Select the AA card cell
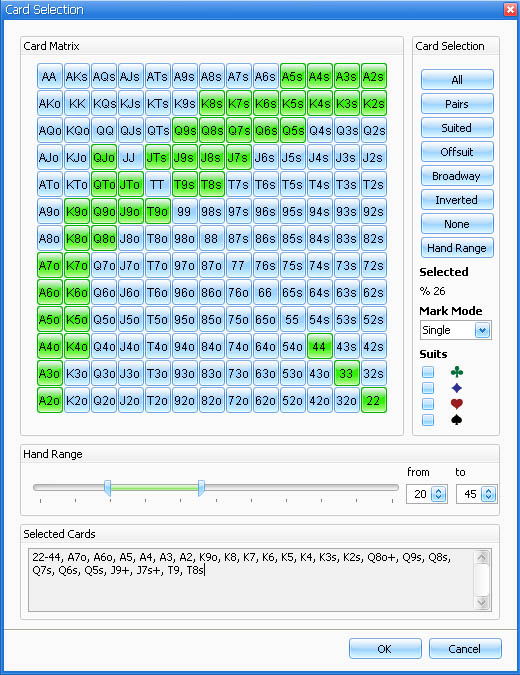Image resolution: width=520 pixels, height=675 pixels. coord(50,77)
